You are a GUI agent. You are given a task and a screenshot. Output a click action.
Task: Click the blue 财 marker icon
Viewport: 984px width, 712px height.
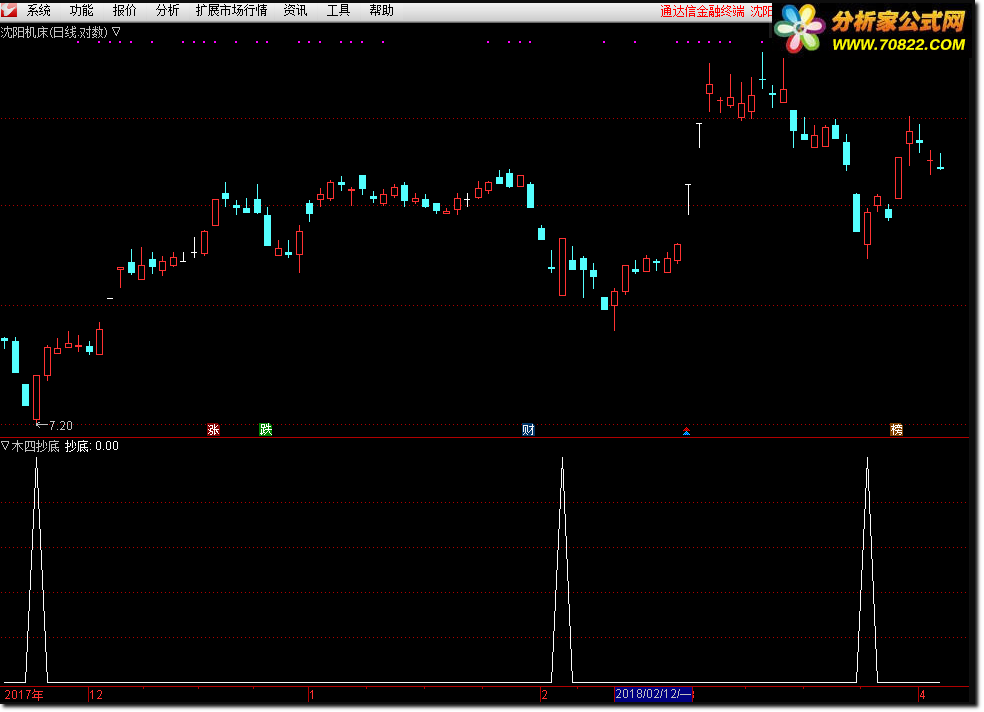pos(528,430)
